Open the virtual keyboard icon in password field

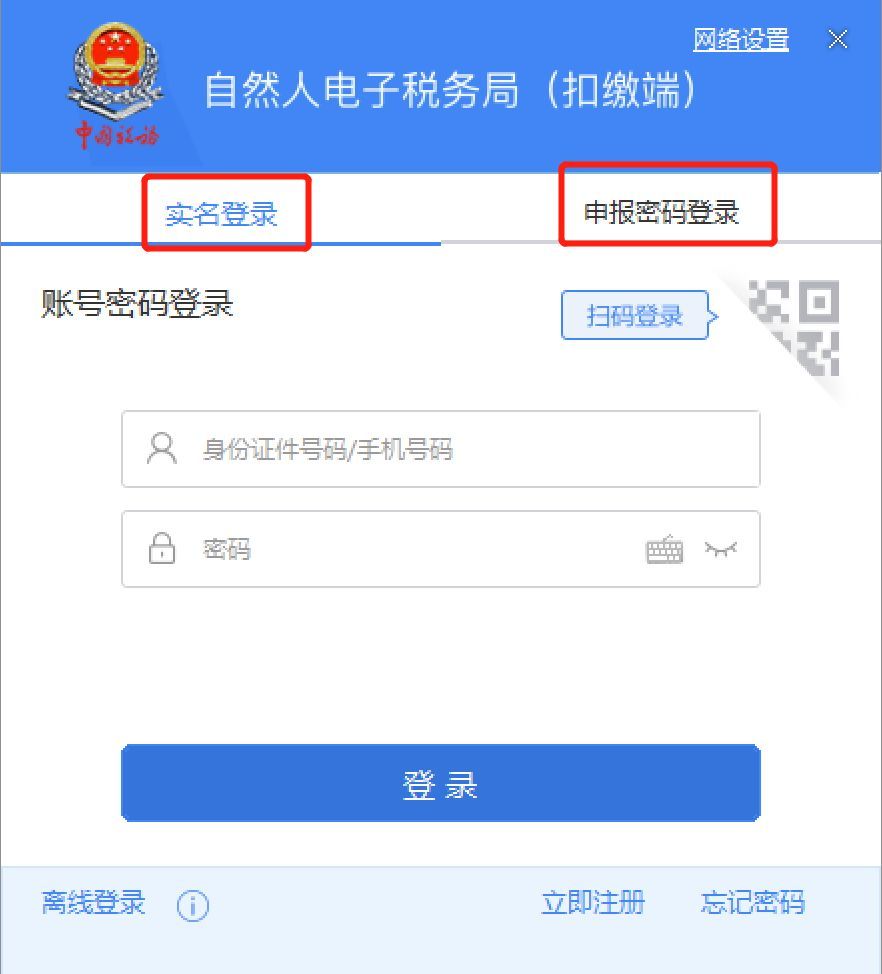point(664,549)
